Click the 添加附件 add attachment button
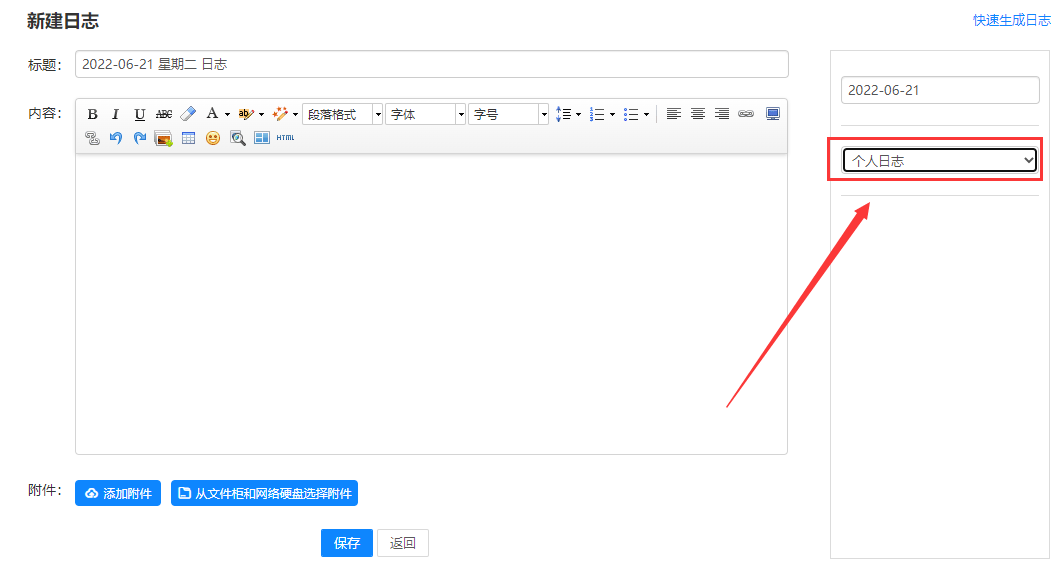Image resolution: width=1060 pixels, height=564 pixels. pos(118,493)
